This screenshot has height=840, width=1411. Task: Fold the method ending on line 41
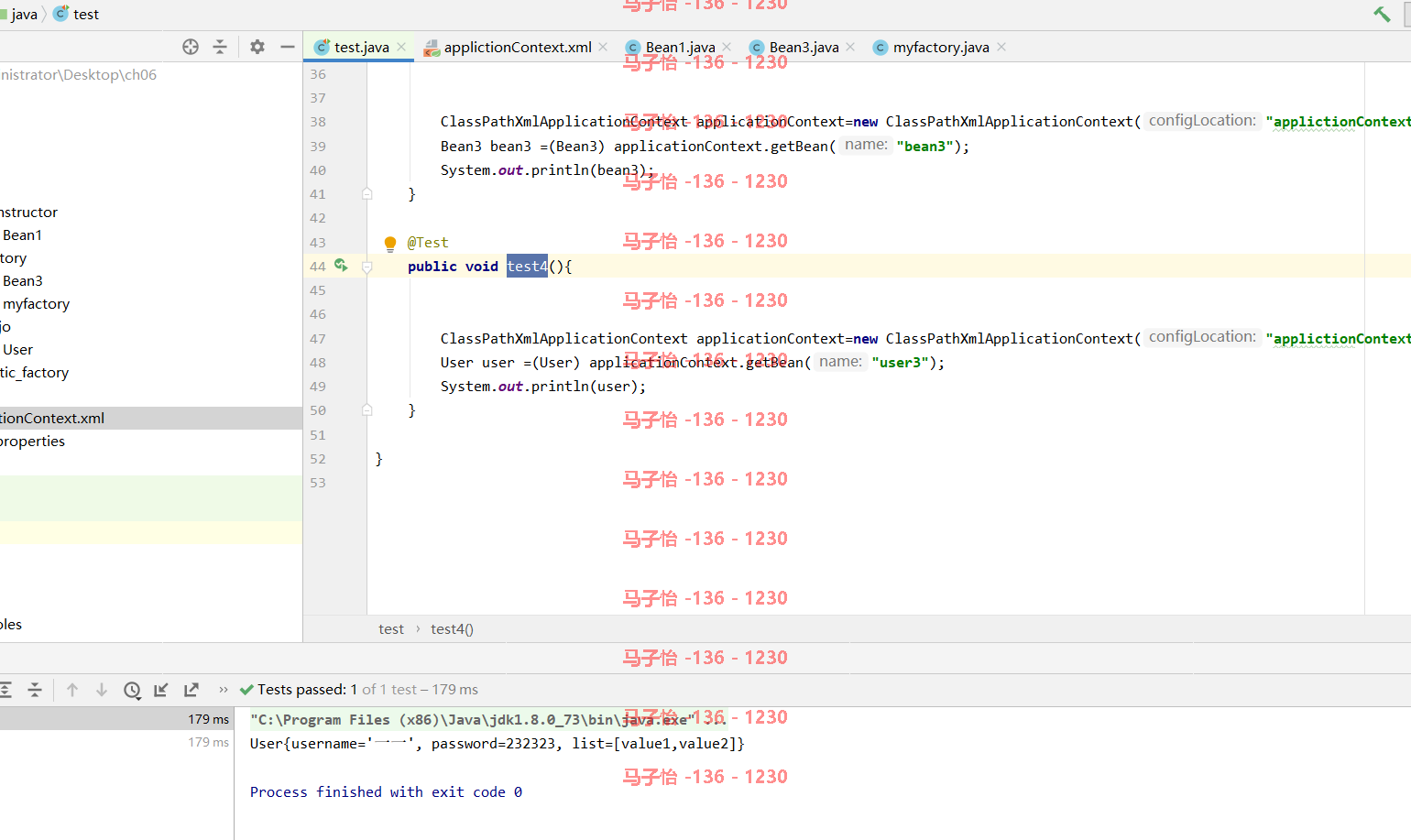coord(366,194)
